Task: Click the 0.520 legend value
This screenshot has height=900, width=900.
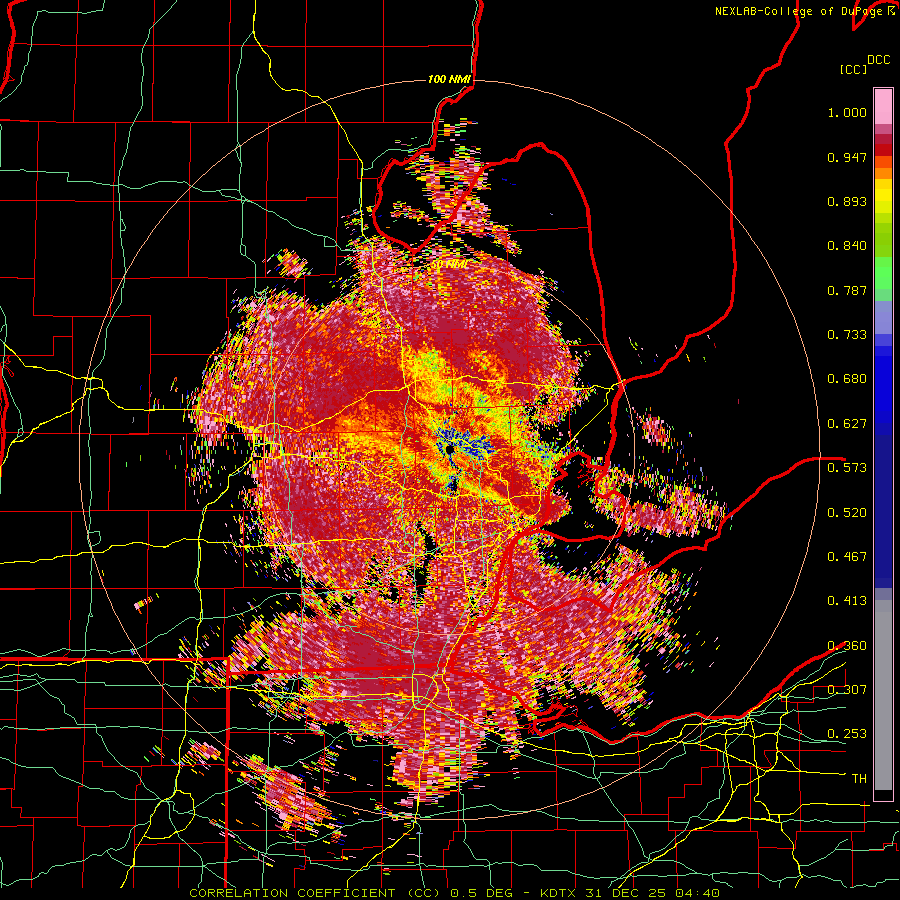Action: [847, 512]
